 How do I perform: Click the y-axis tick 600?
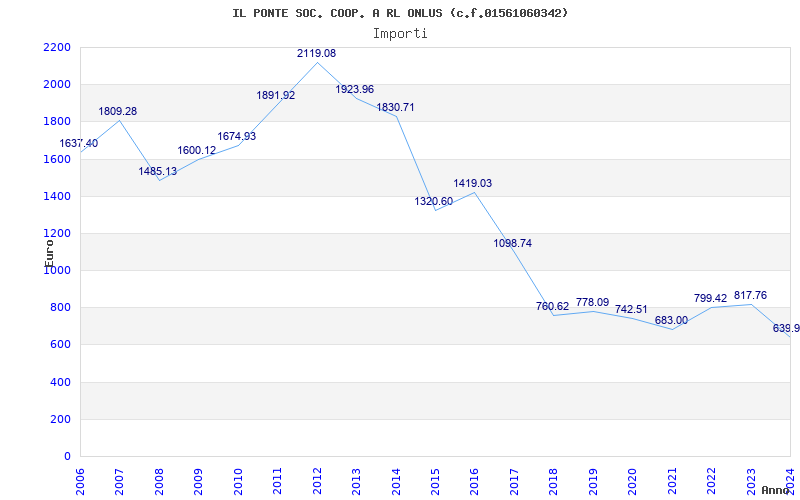[x=61, y=345]
